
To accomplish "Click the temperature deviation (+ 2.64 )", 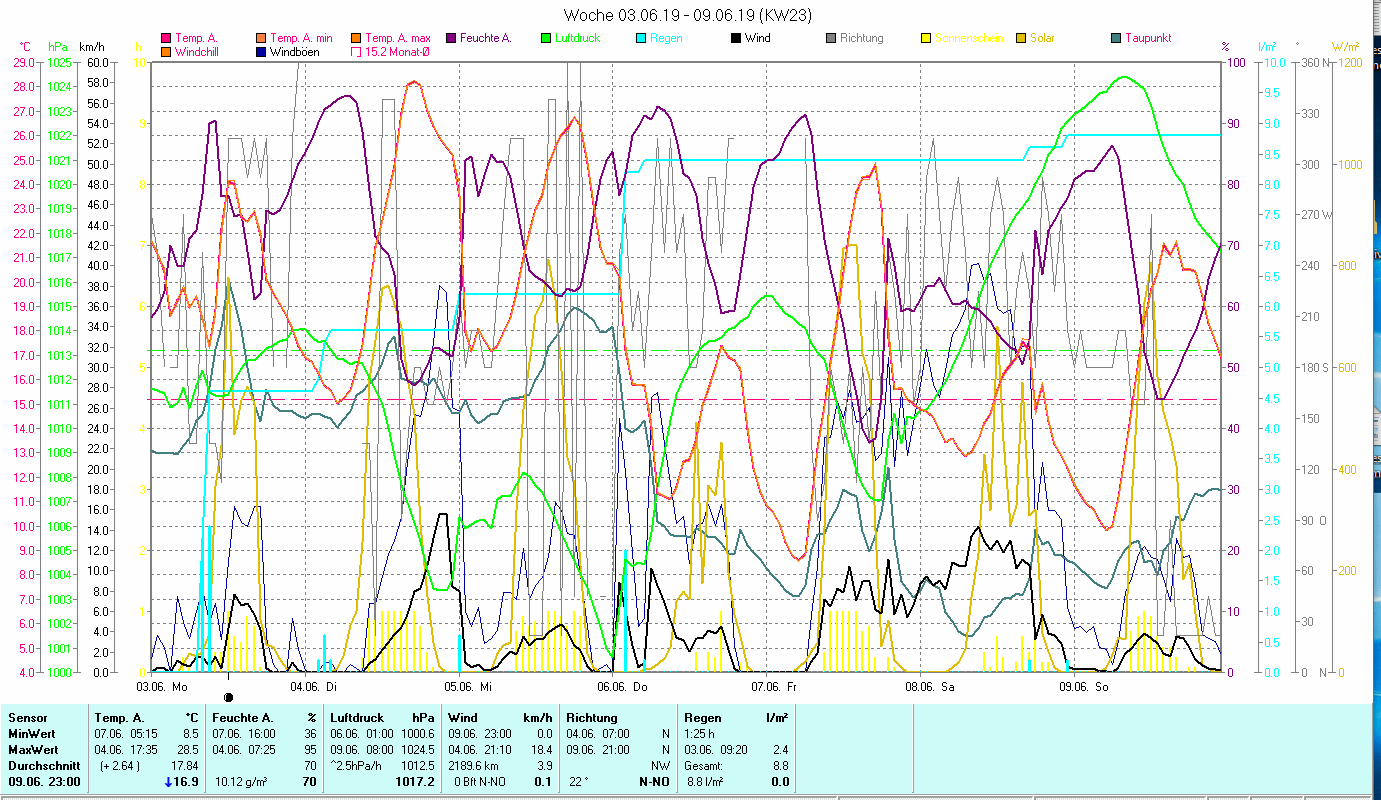I will tap(119, 766).
